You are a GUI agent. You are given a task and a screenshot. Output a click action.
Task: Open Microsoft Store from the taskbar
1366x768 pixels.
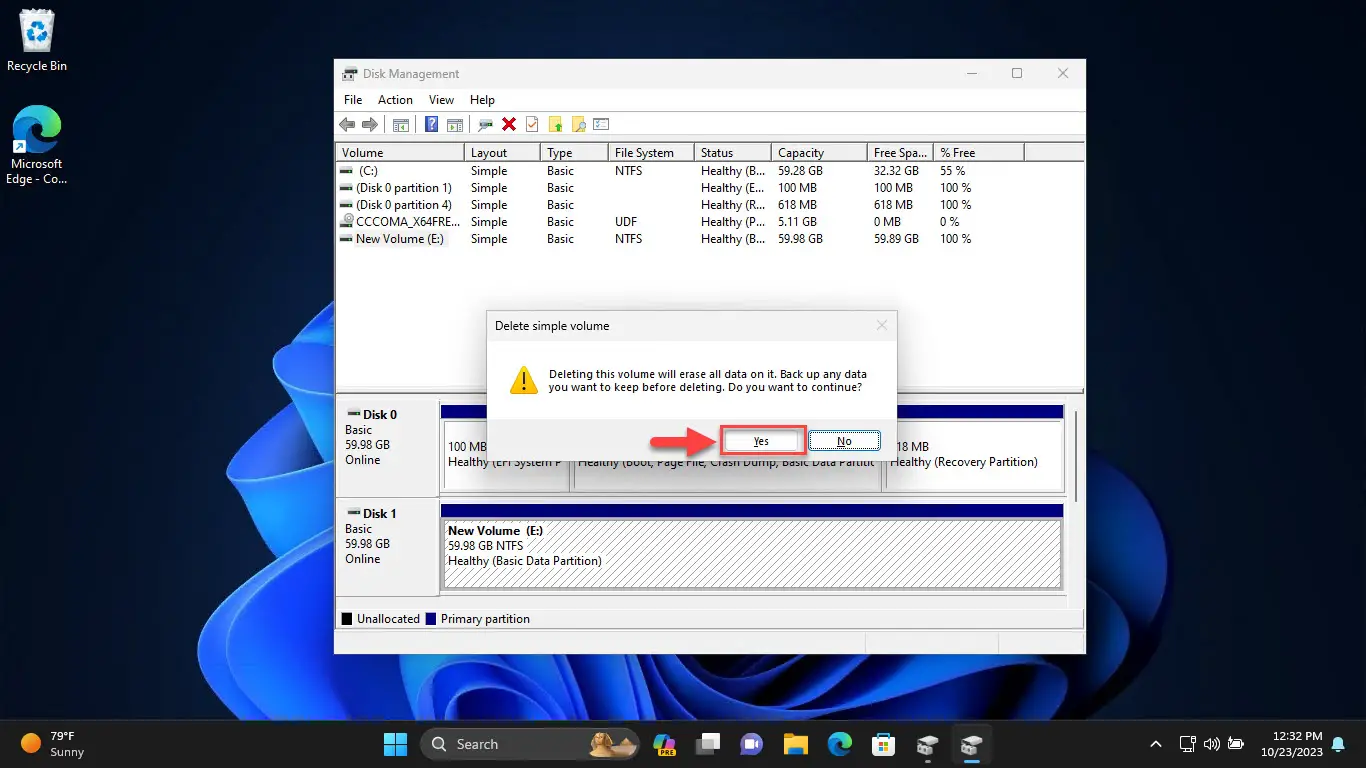[883, 744]
